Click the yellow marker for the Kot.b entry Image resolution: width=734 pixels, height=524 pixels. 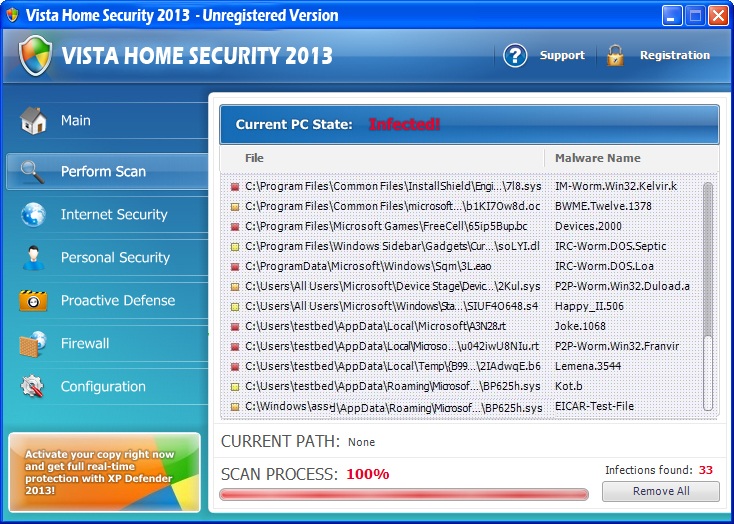235,387
